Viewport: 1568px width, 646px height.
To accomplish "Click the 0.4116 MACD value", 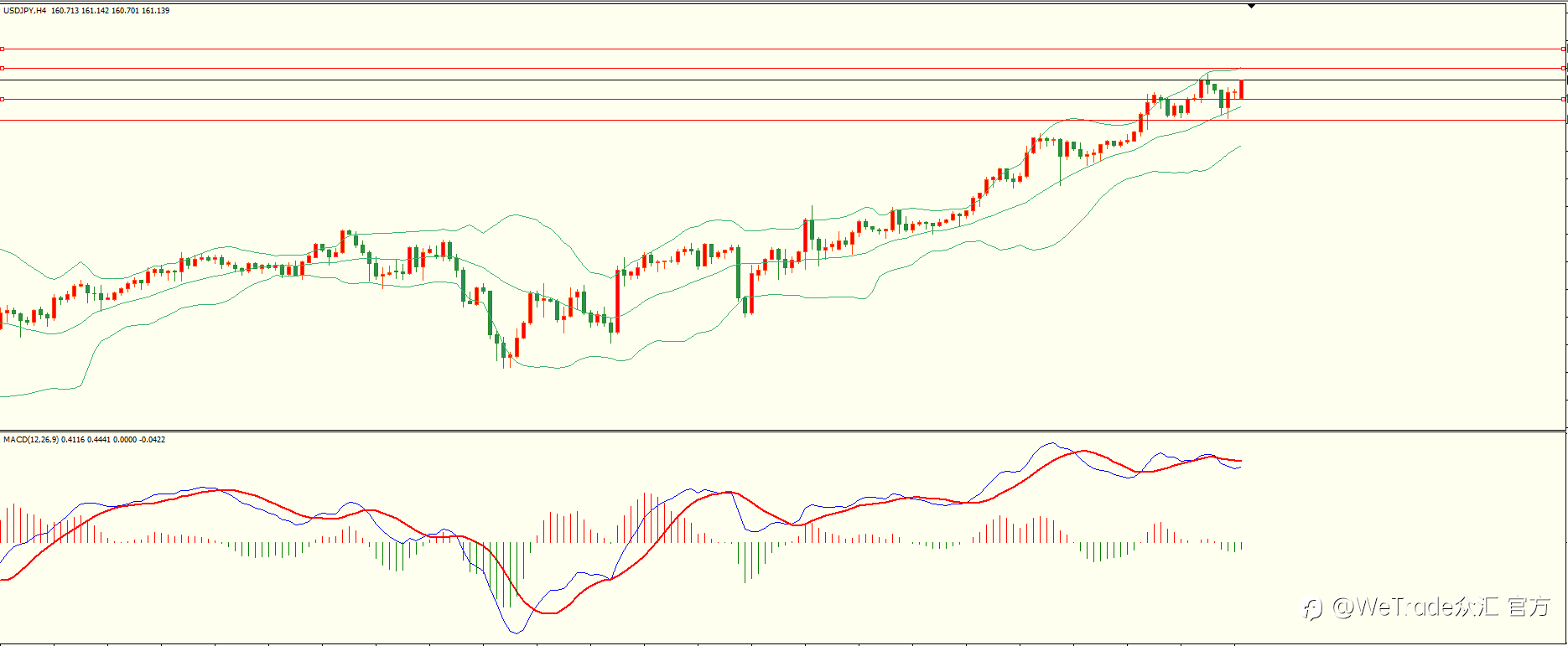I will [73, 440].
